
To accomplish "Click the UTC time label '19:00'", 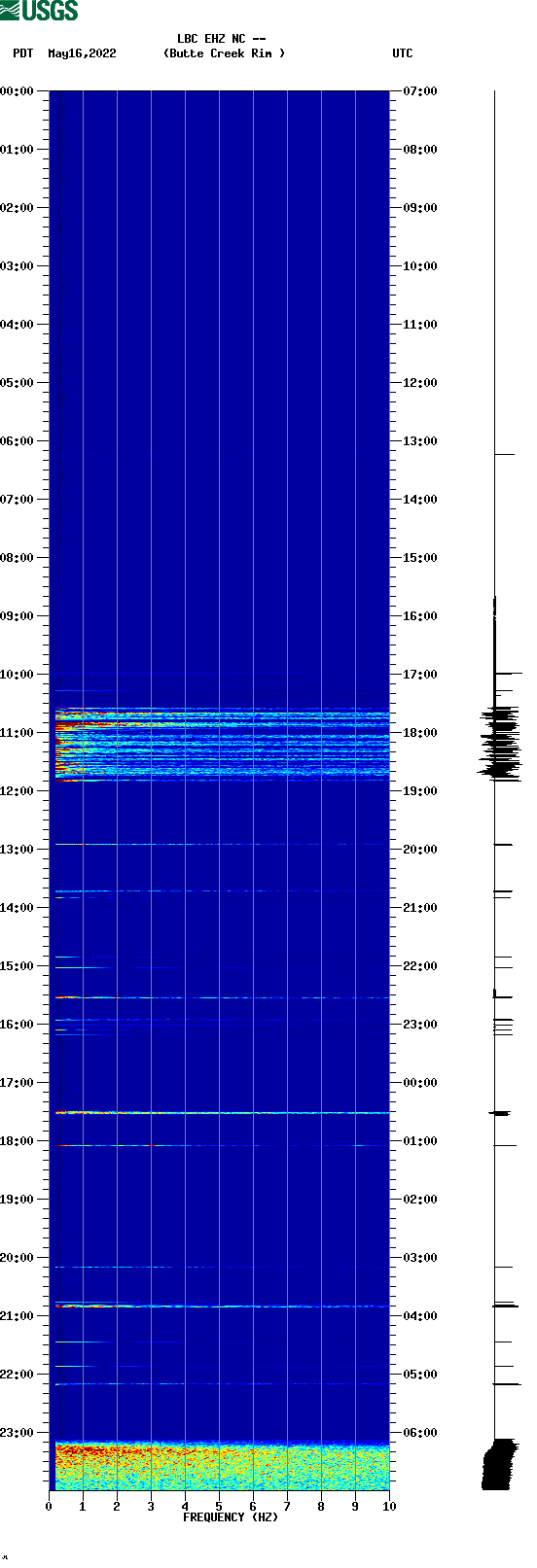I will pos(420,791).
